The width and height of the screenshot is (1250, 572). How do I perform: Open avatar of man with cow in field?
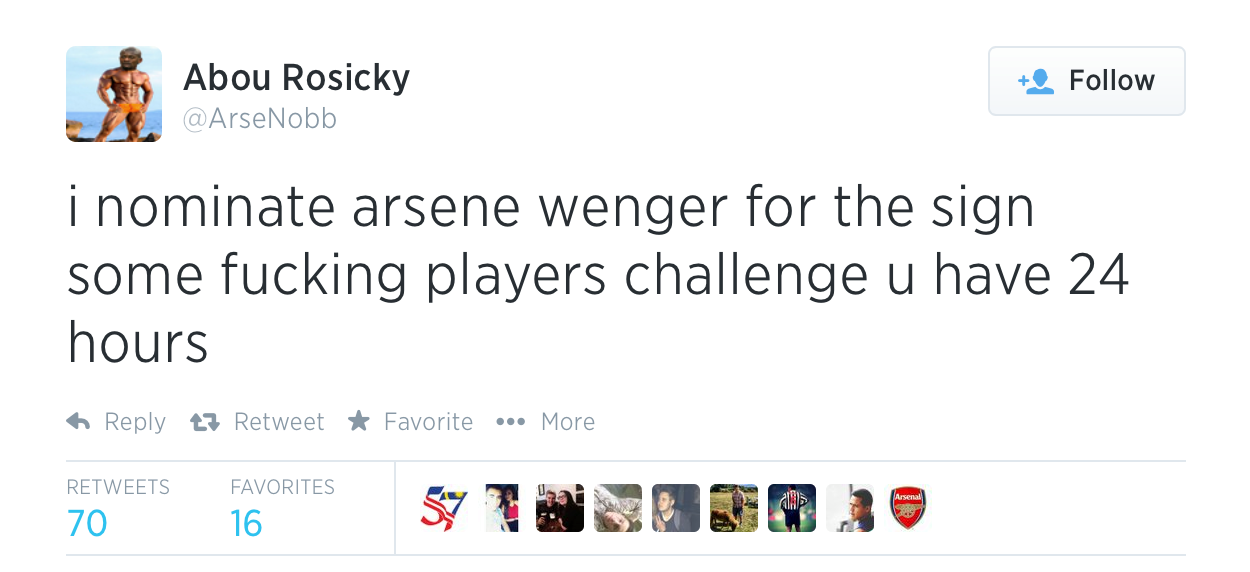(x=734, y=507)
